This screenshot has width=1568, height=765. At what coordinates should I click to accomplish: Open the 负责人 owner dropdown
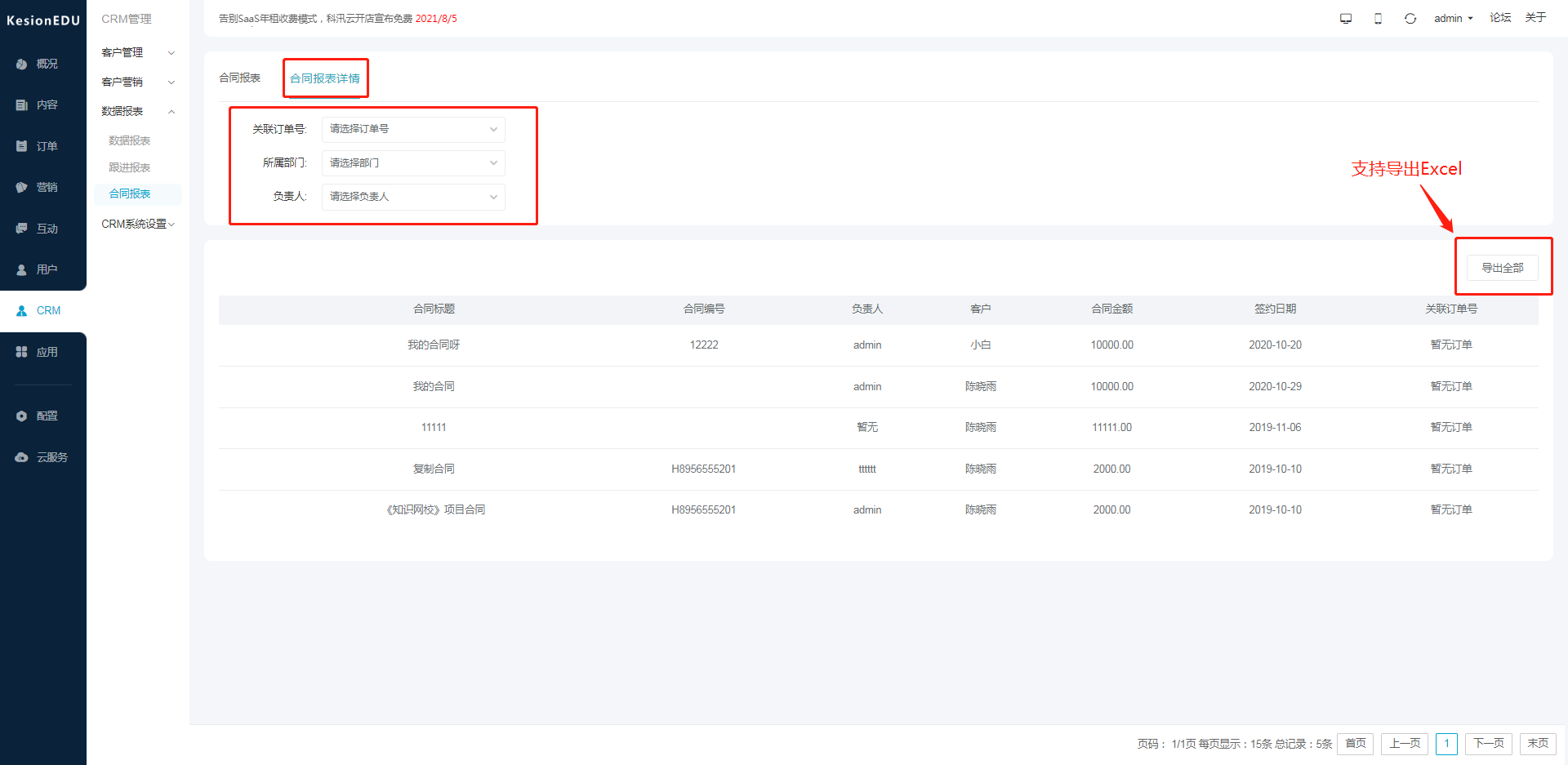tap(413, 197)
